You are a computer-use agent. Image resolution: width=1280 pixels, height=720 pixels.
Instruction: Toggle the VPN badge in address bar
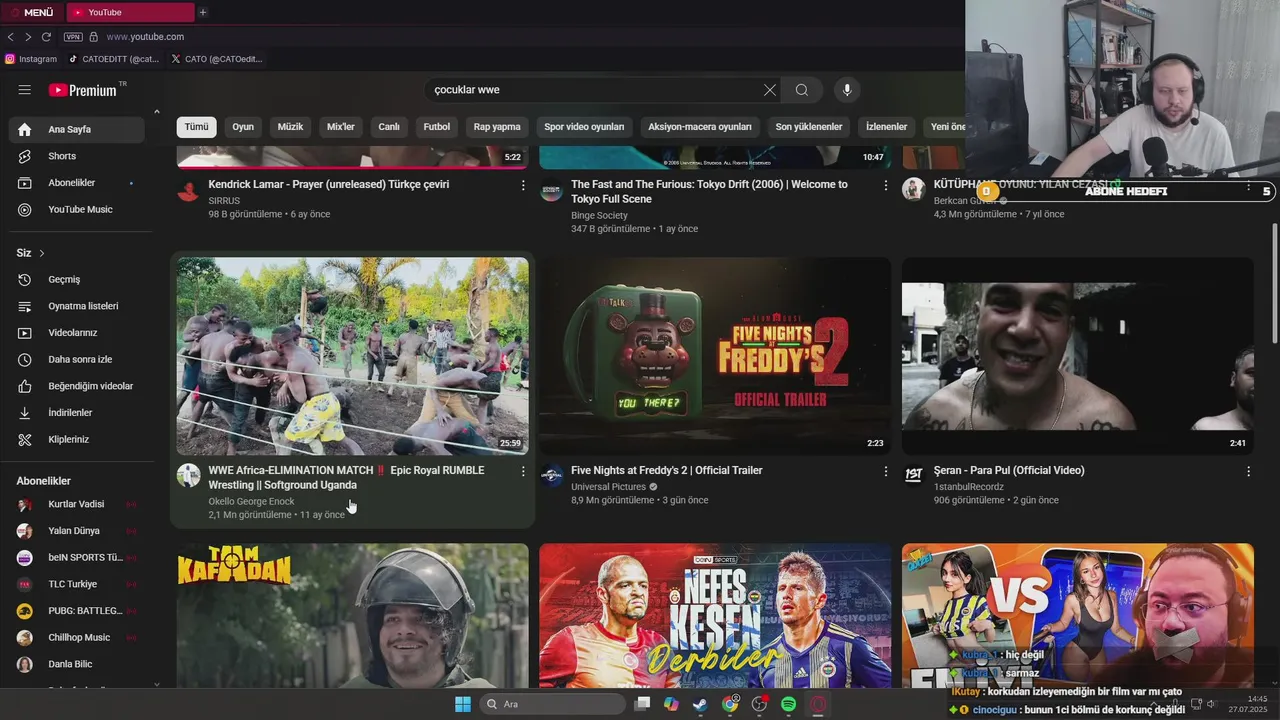[73, 37]
